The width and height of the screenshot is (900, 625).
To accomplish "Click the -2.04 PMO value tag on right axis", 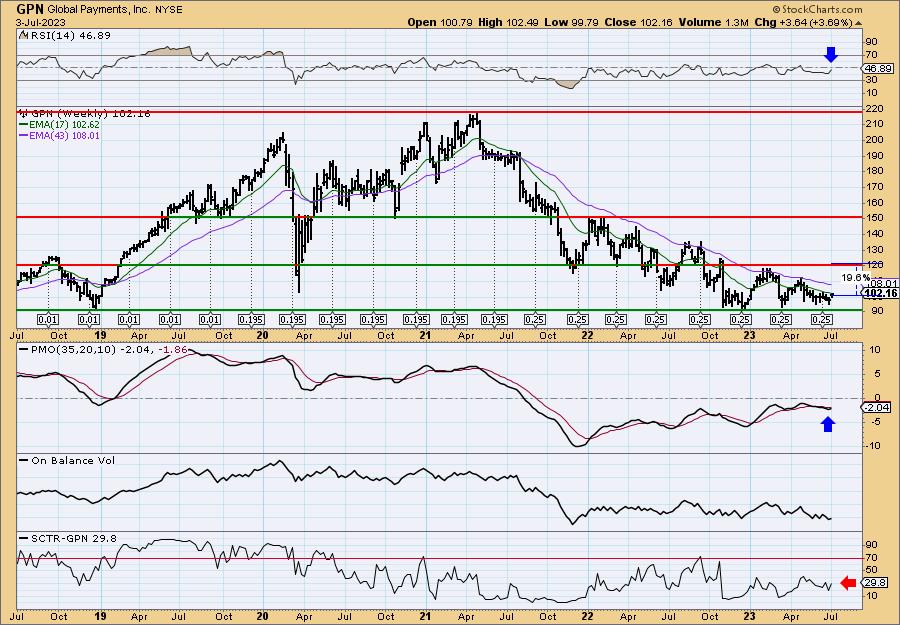I will tap(877, 407).
